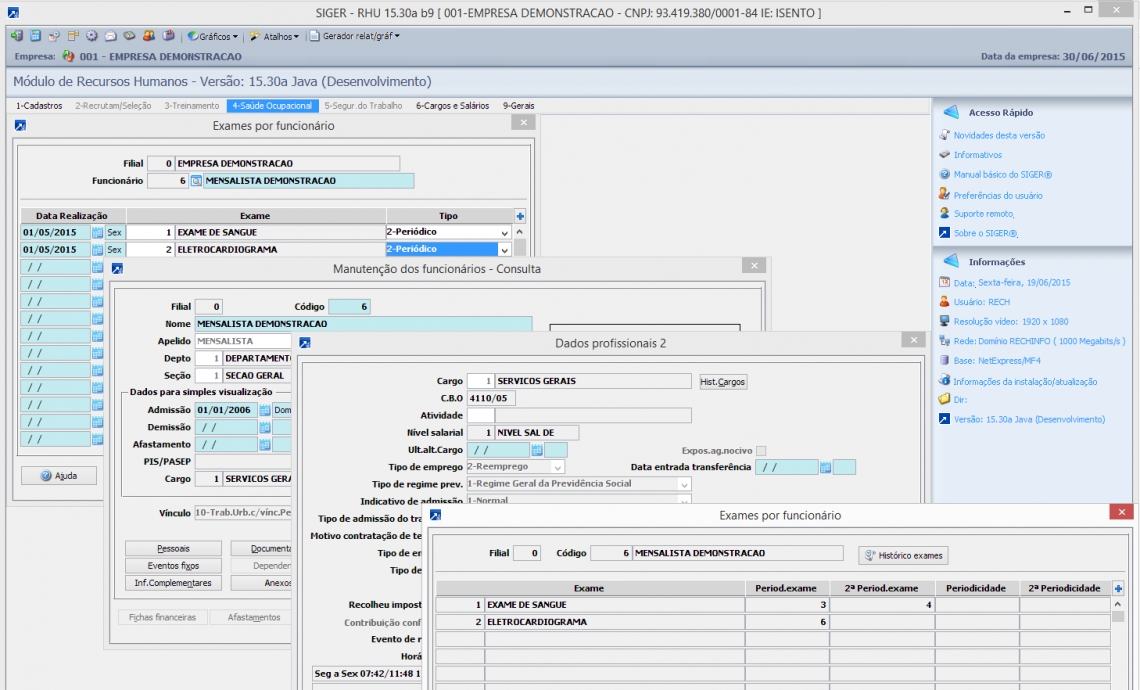Image resolution: width=1140 pixels, height=690 pixels.
Task: Open calendar icon for Demissão date
Action: point(265,428)
